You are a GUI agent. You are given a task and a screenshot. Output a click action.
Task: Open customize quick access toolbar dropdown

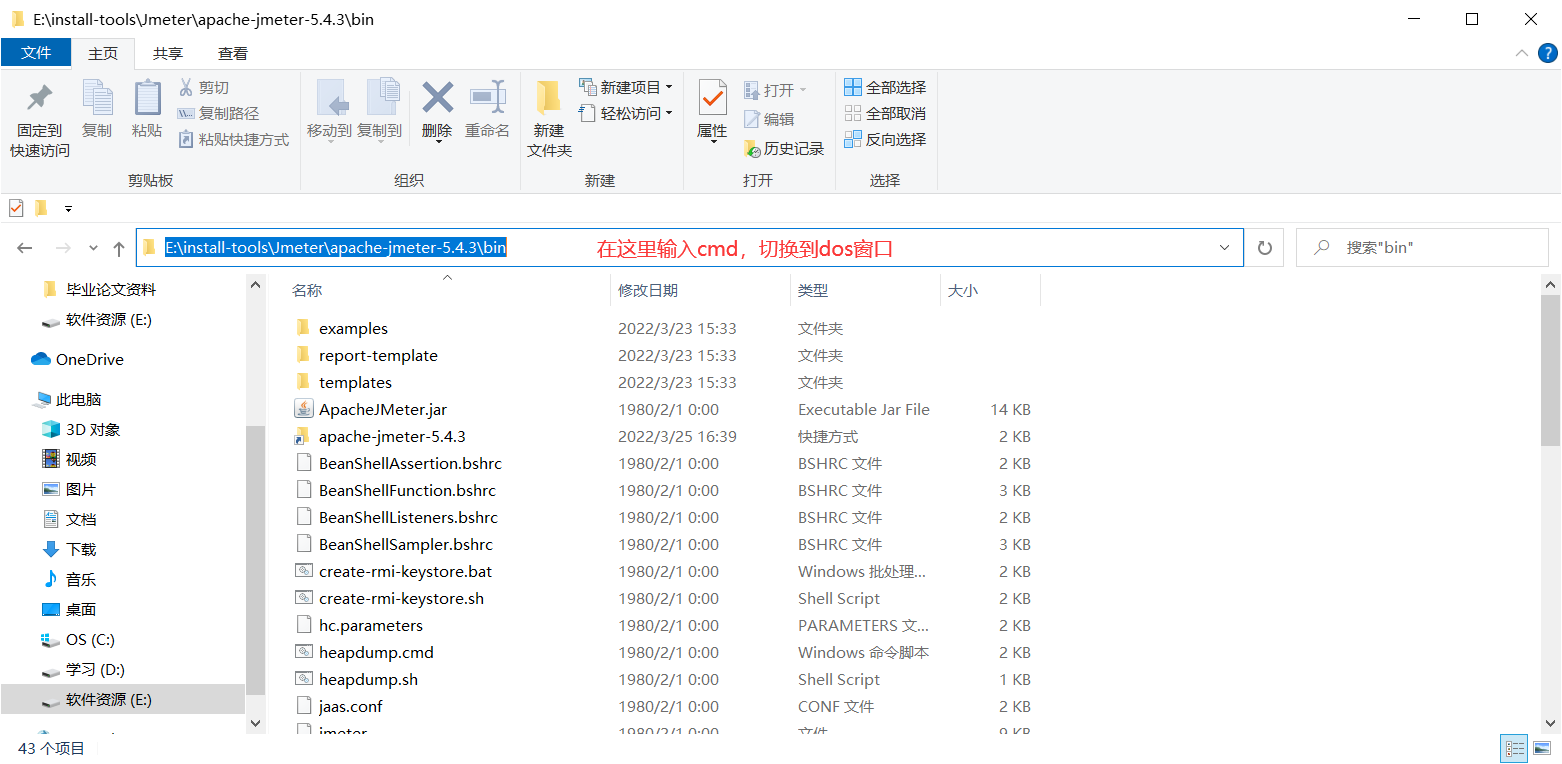click(x=68, y=208)
